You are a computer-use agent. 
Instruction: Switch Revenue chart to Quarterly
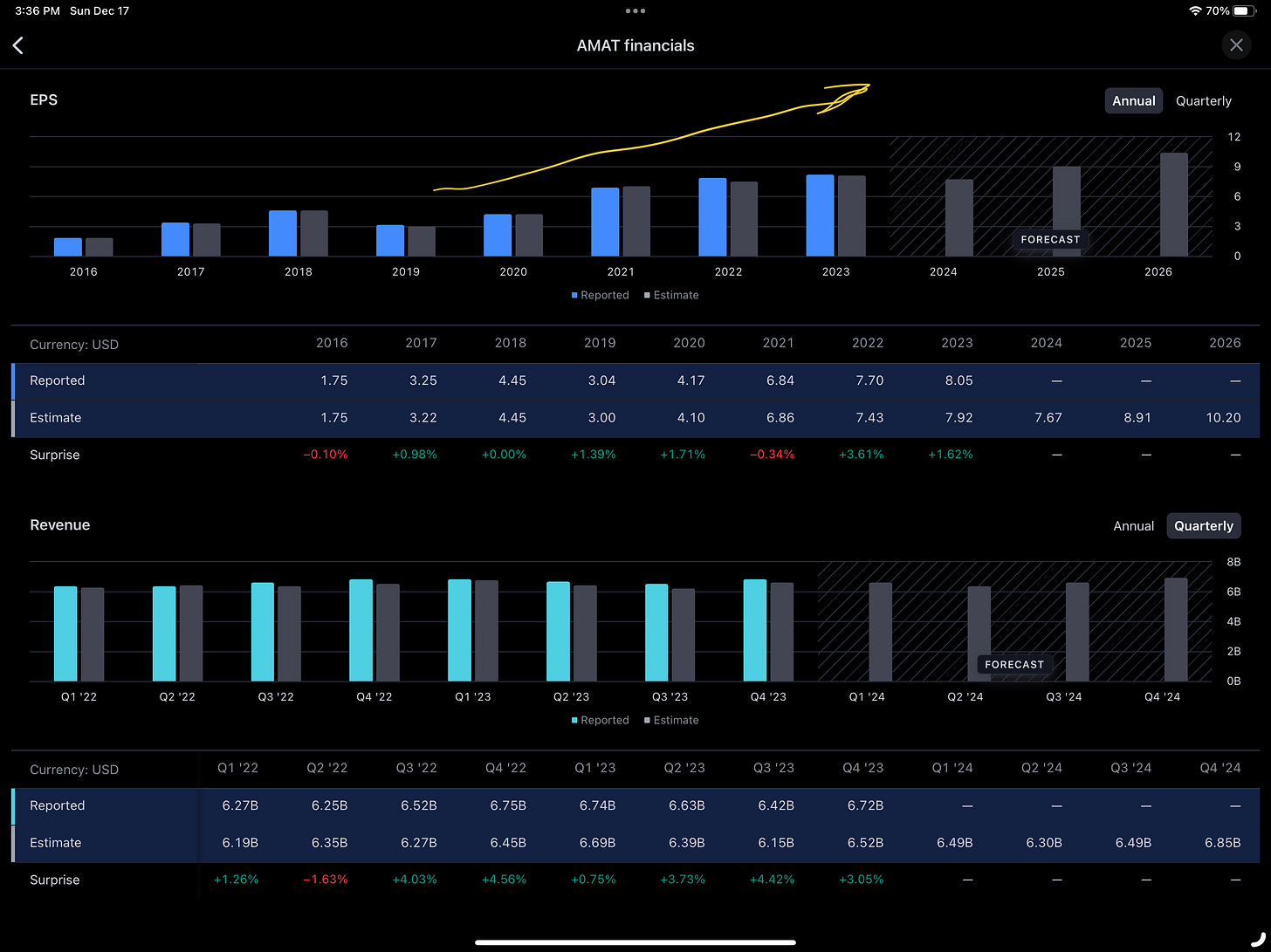point(1203,526)
